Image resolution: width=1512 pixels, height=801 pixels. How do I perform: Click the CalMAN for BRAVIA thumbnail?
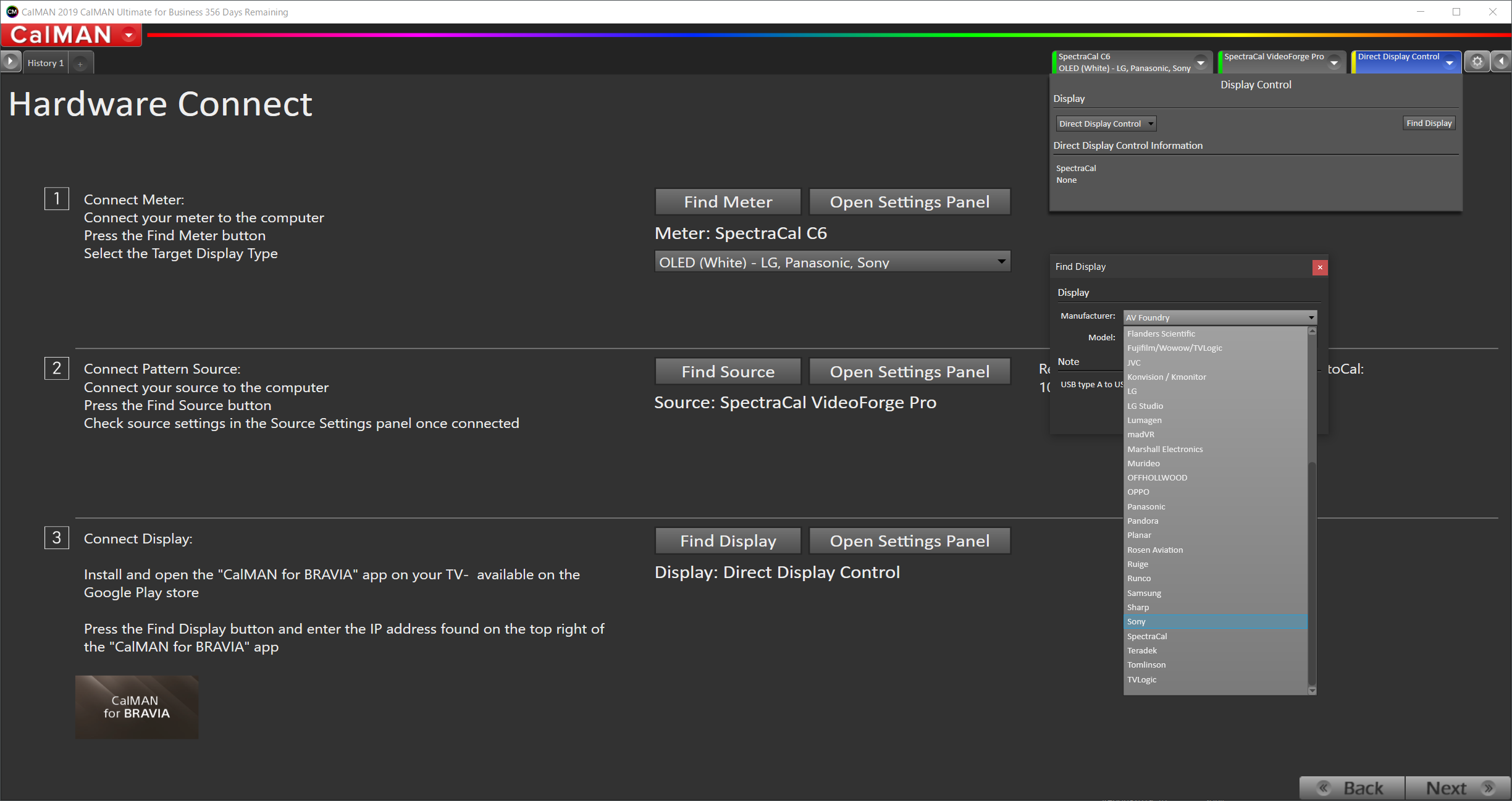coord(136,707)
